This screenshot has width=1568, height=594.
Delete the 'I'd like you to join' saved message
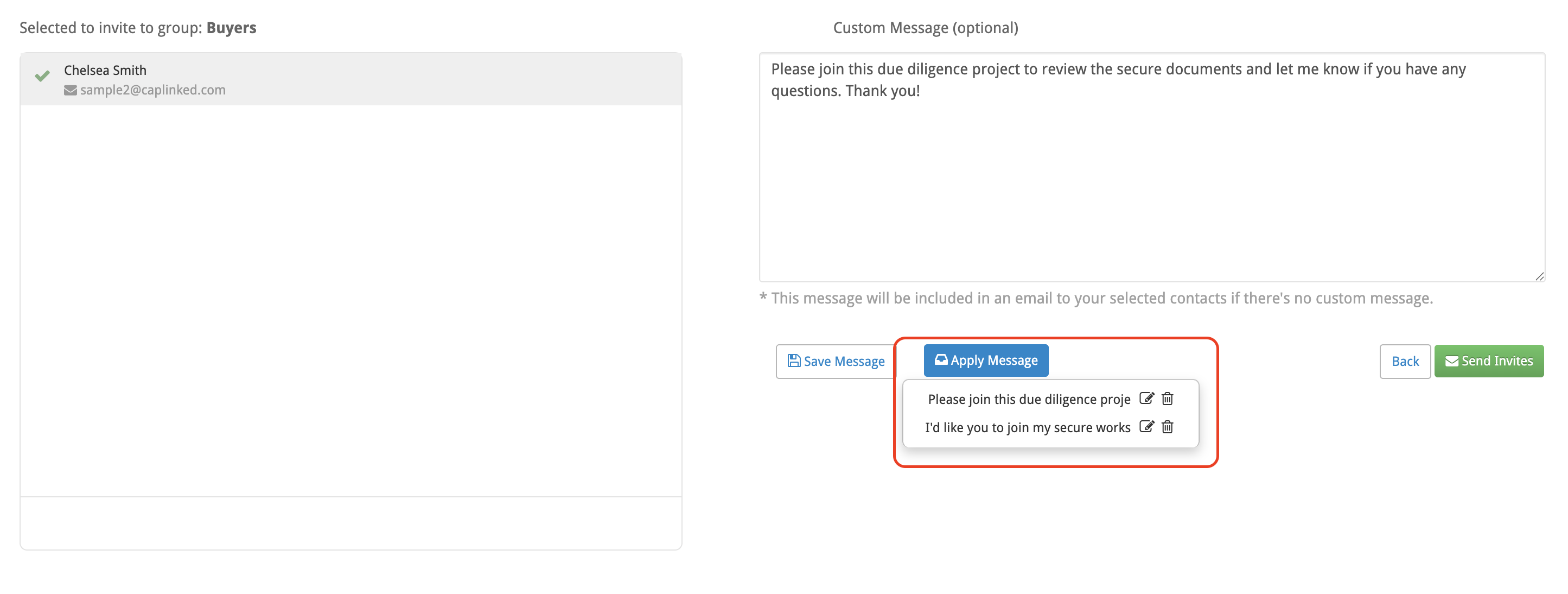pos(1167,426)
